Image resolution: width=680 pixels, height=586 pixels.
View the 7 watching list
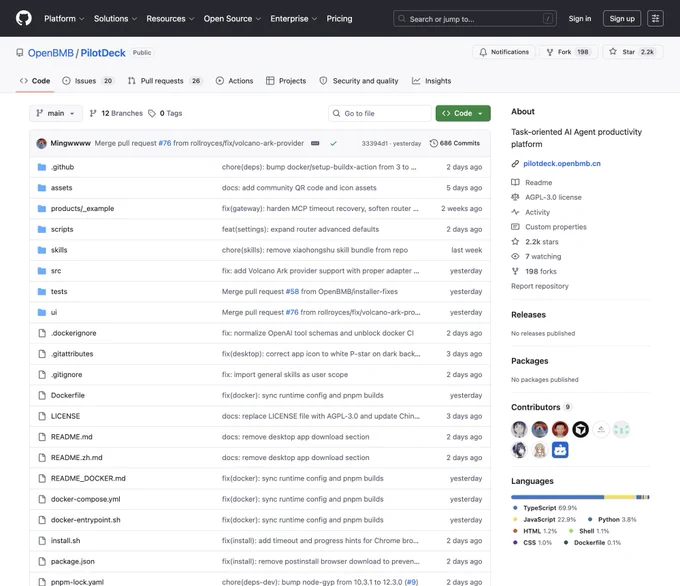click(543, 257)
